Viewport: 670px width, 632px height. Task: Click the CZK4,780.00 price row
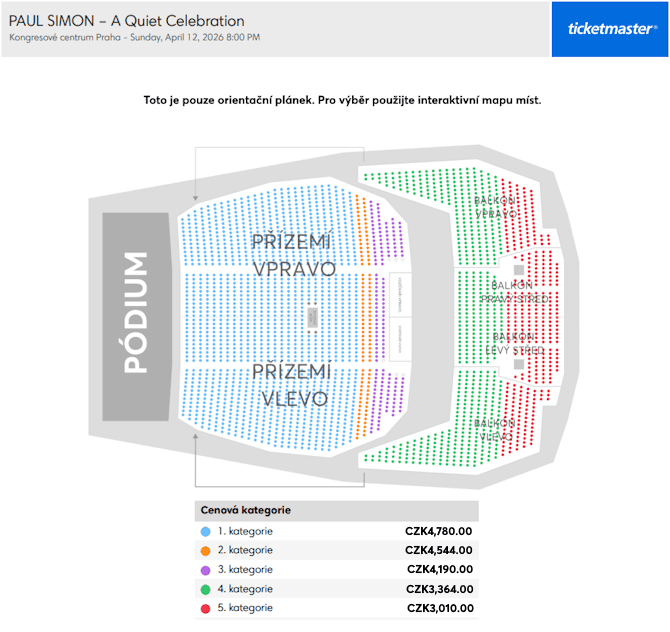click(337, 532)
